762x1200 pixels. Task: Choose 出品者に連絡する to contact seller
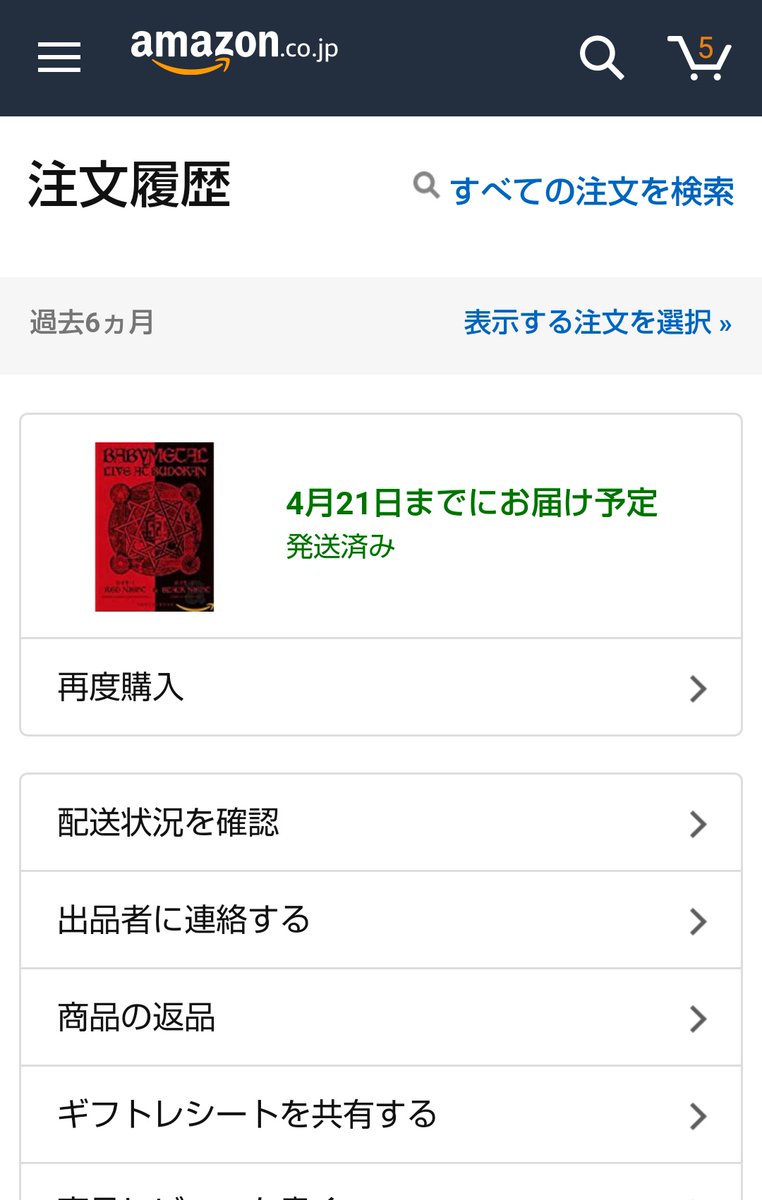point(381,920)
